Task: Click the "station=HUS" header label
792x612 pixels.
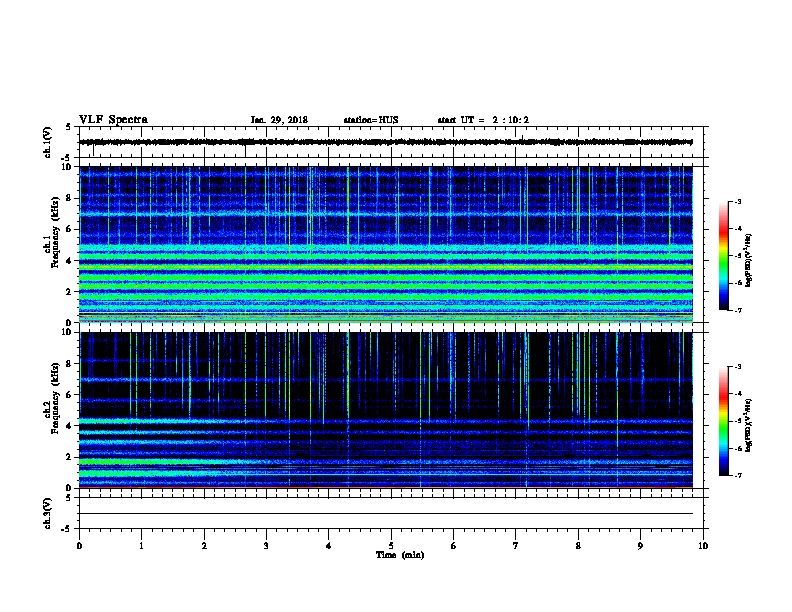Action: click(371, 120)
